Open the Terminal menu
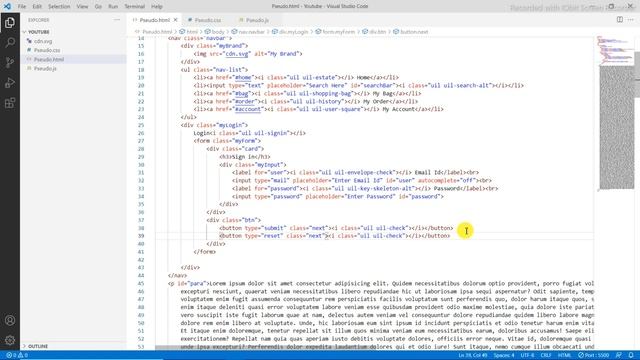This screenshot has width=640, height=360. click(134, 7)
